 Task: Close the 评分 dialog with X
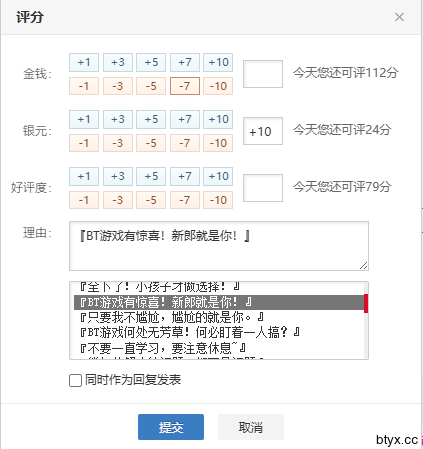click(x=399, y=17)
